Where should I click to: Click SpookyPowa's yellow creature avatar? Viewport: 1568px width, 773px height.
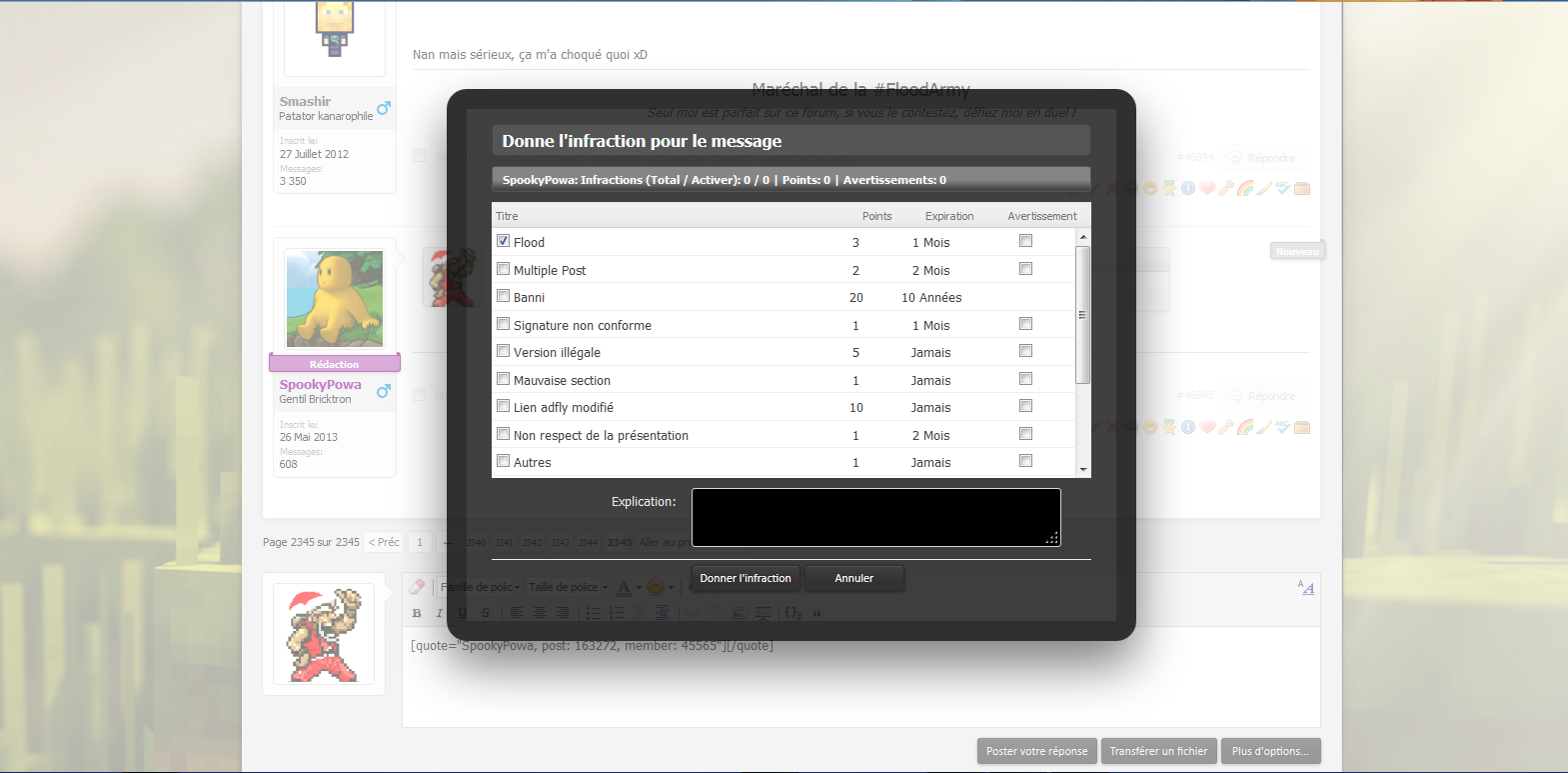click(x=335, y=299)
